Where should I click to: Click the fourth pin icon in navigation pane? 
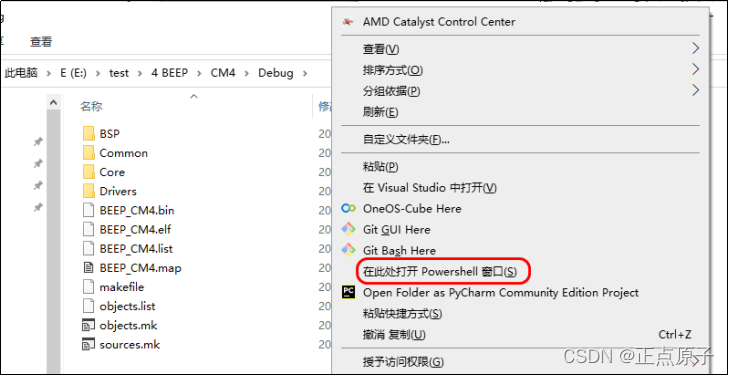pyautogui.click(x=38, y=207)
